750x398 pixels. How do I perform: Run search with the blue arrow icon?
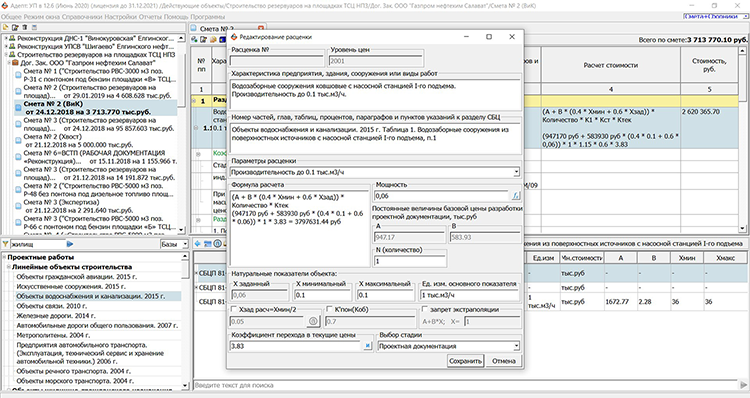[x=70, y=244]
